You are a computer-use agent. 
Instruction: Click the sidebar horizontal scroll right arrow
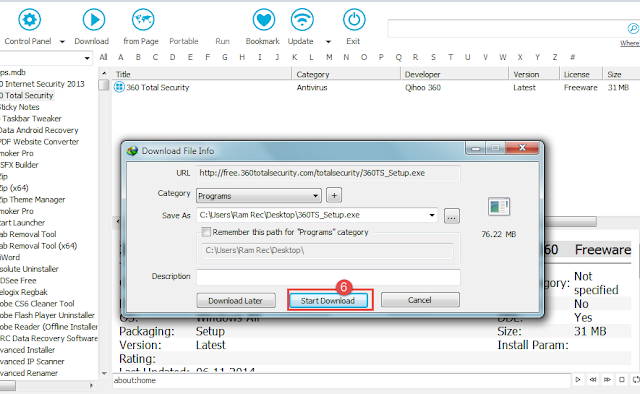[x=91, y=385]
